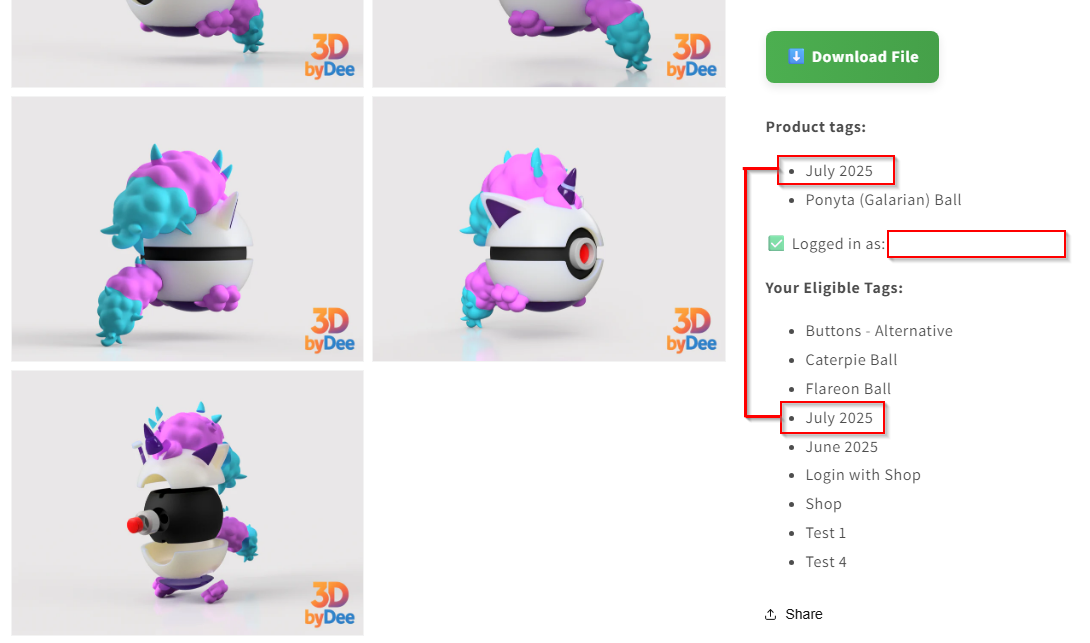
Task: Click the 3D byDee logo on exploded-view image
Action: (x=329, y=603)
